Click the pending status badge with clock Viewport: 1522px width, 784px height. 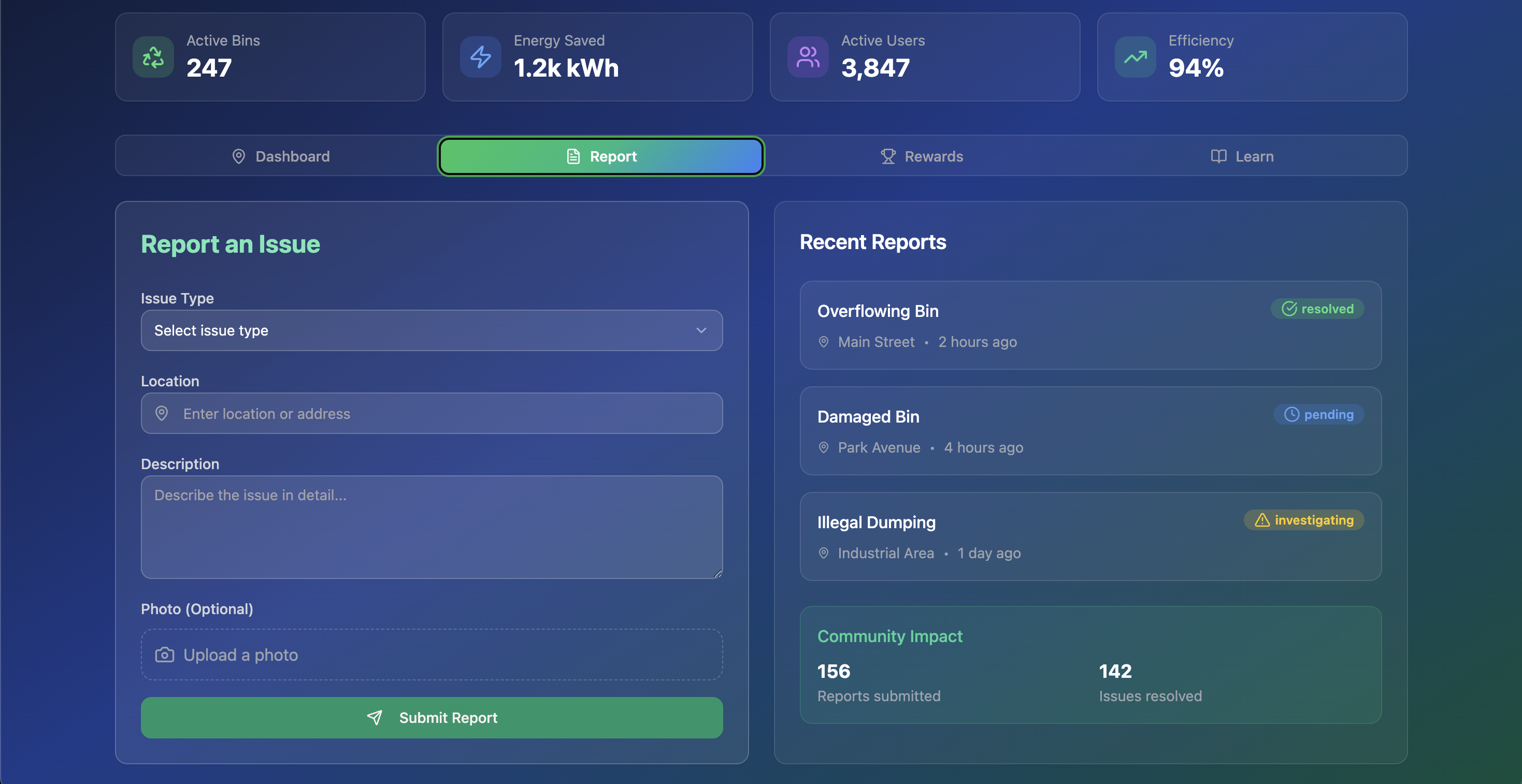(x=1318, y=414)
